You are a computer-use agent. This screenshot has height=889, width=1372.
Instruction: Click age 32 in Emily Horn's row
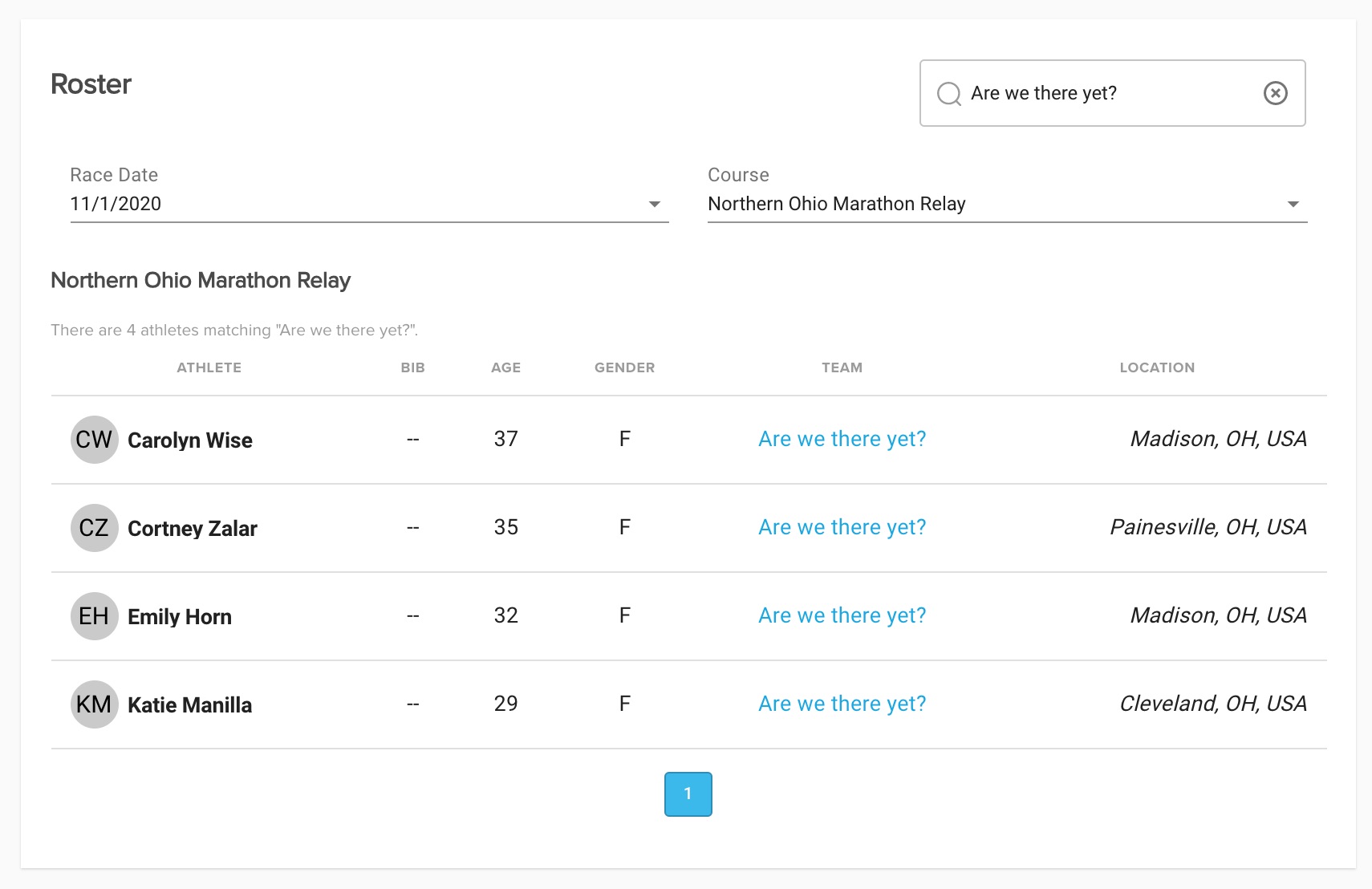pyautogui.click(x=506, y=615)
